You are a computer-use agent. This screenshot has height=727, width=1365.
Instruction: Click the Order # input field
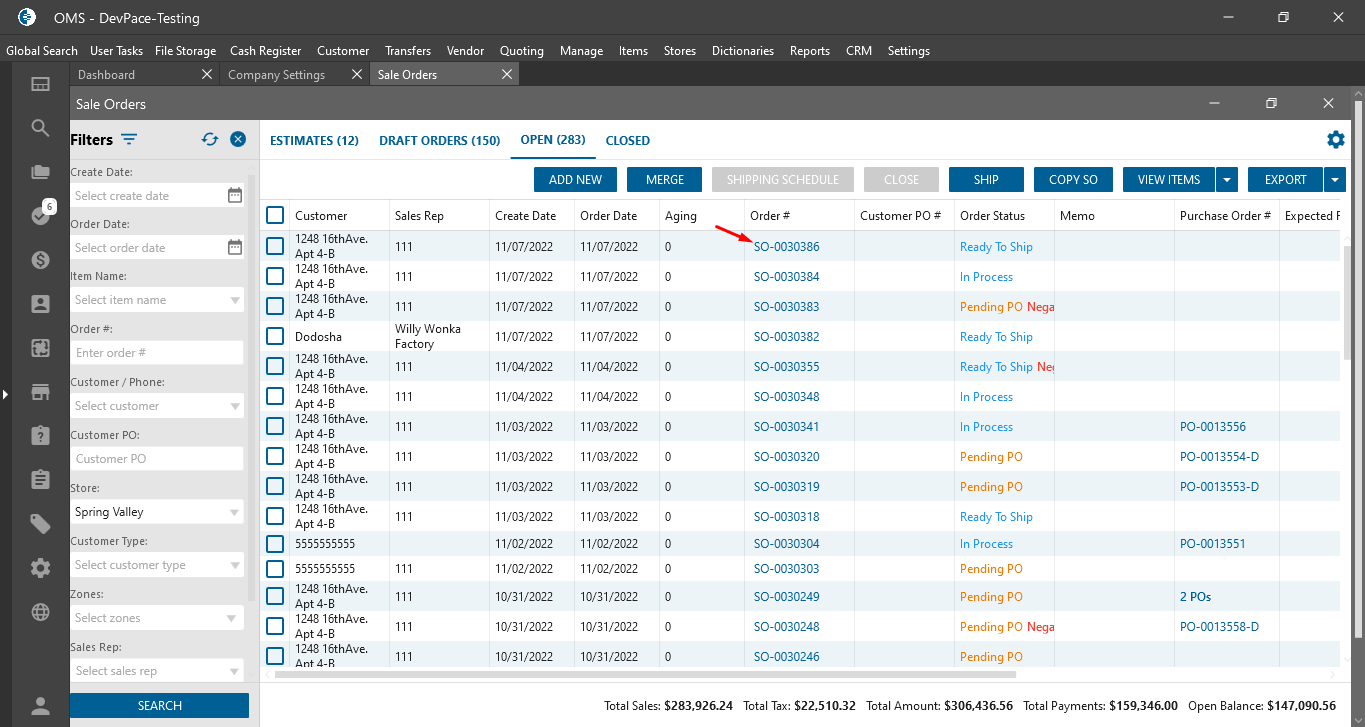(157, 353)
